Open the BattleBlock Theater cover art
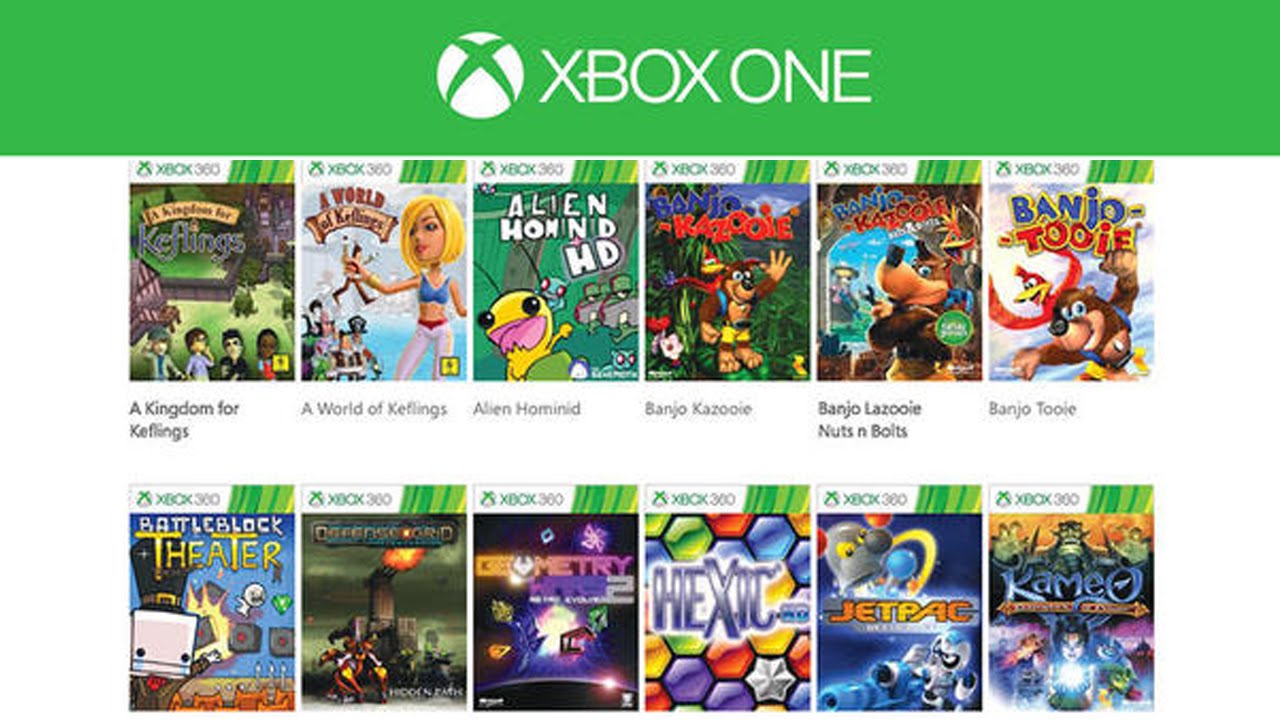 212,597
